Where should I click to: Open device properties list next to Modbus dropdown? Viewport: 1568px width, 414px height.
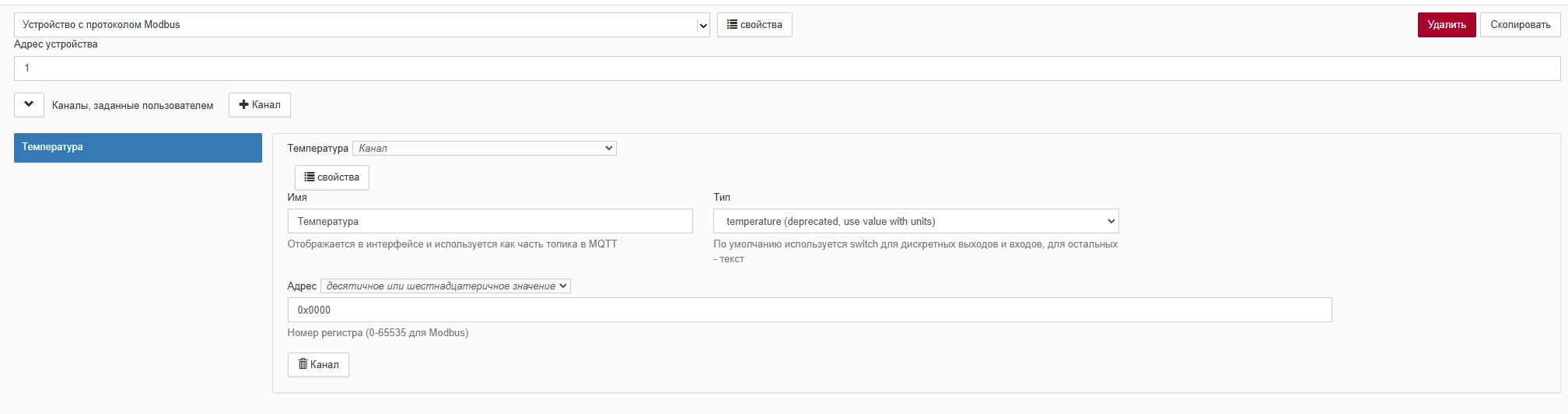(754, 25)
